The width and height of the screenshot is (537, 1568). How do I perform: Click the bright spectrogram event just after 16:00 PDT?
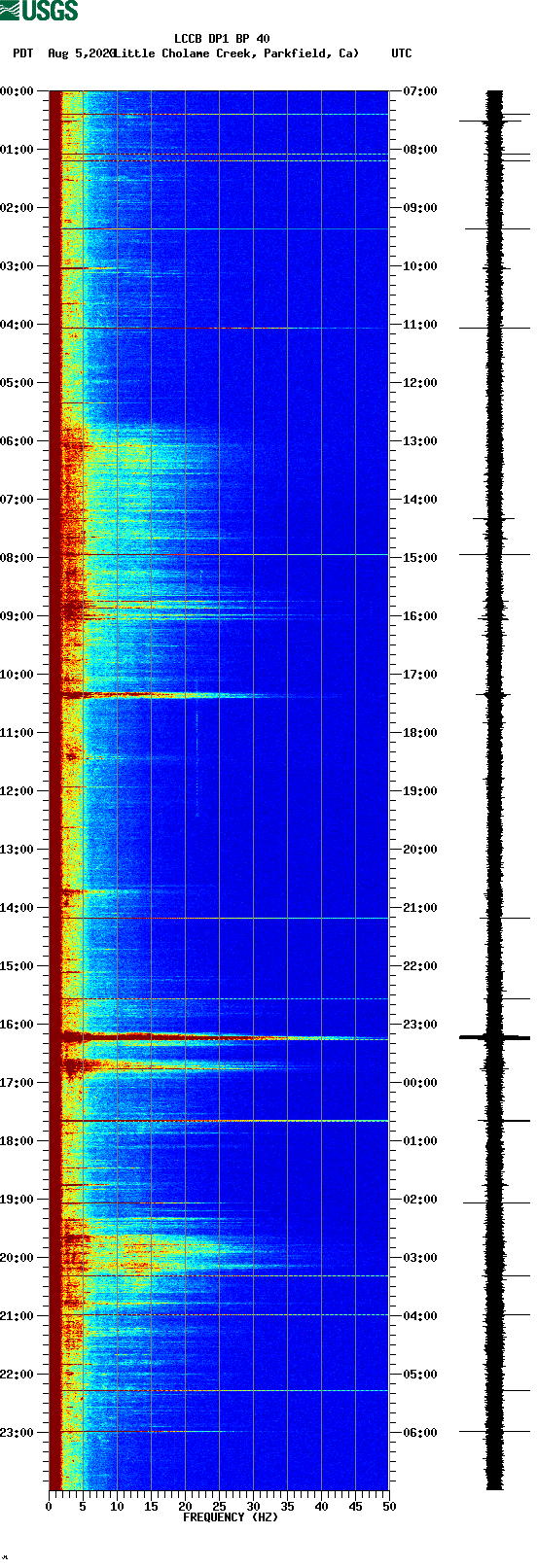coord(219,1037)
